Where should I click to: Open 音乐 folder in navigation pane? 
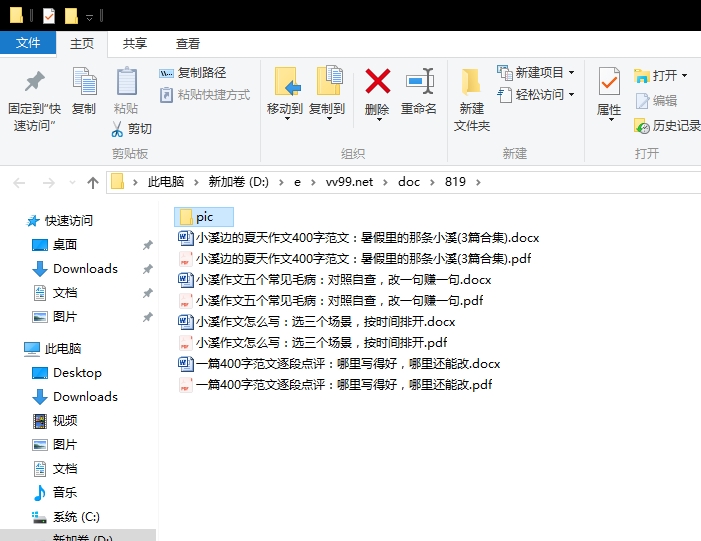point(55,492)
